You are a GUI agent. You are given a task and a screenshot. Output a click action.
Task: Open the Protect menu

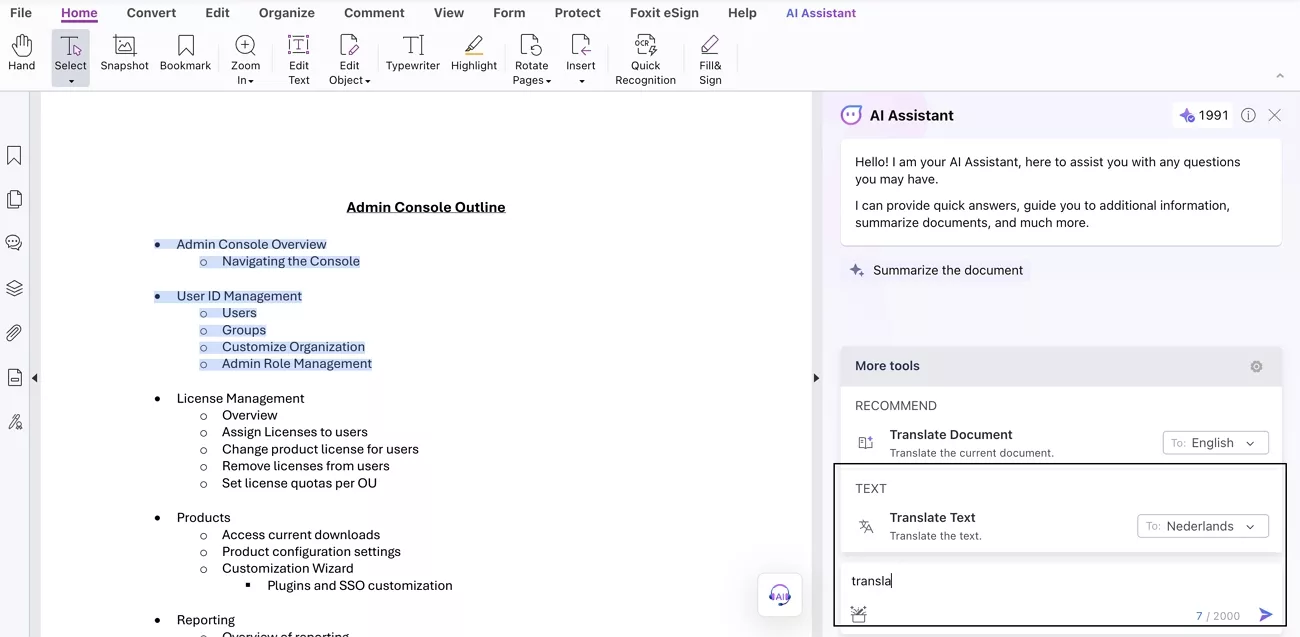577,13
